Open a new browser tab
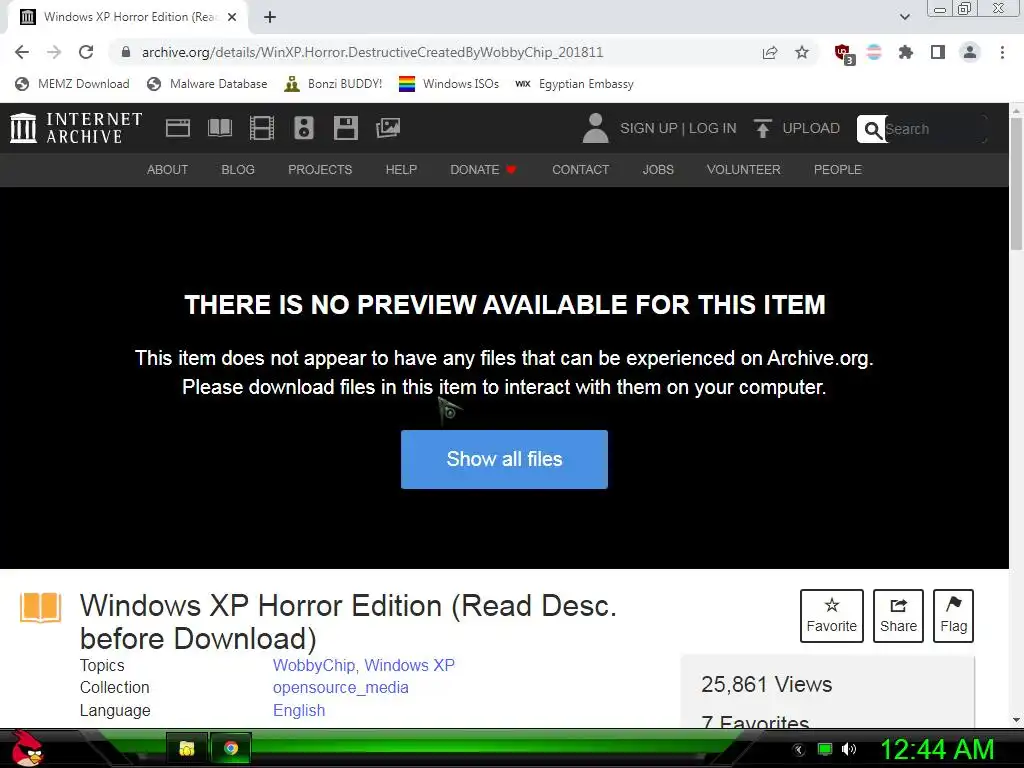The width and height of the screenshot is (1024, 768). click(270, 18)
